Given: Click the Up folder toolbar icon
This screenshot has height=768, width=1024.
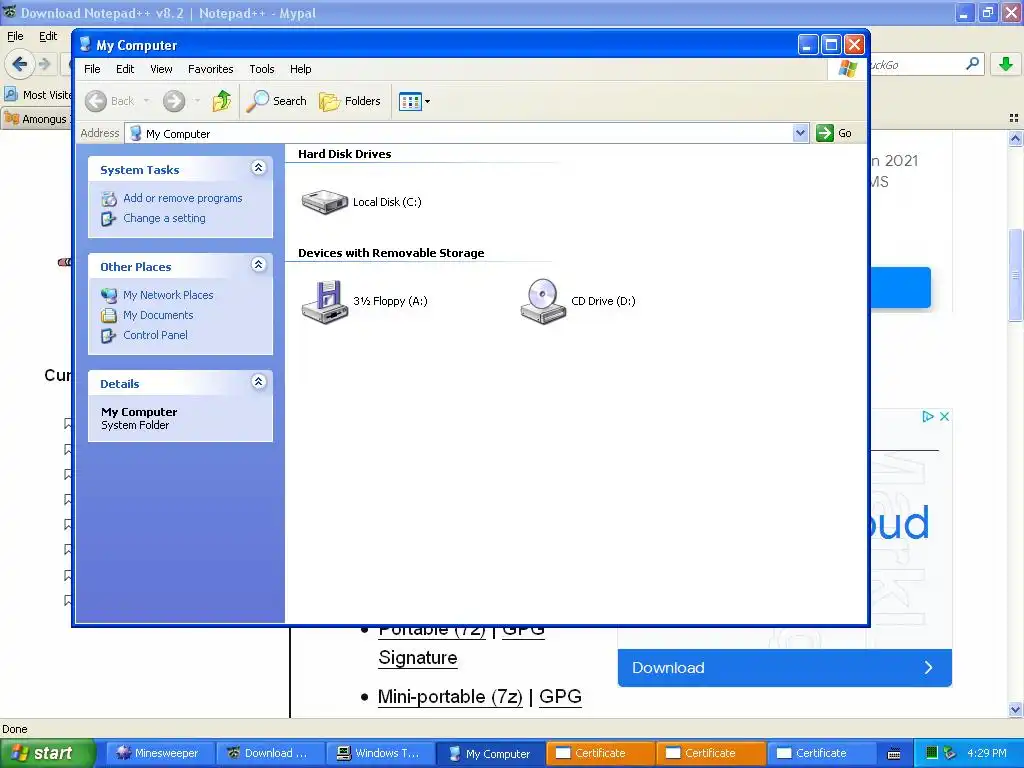Looking at the screenshot, I should coord(221,101).
